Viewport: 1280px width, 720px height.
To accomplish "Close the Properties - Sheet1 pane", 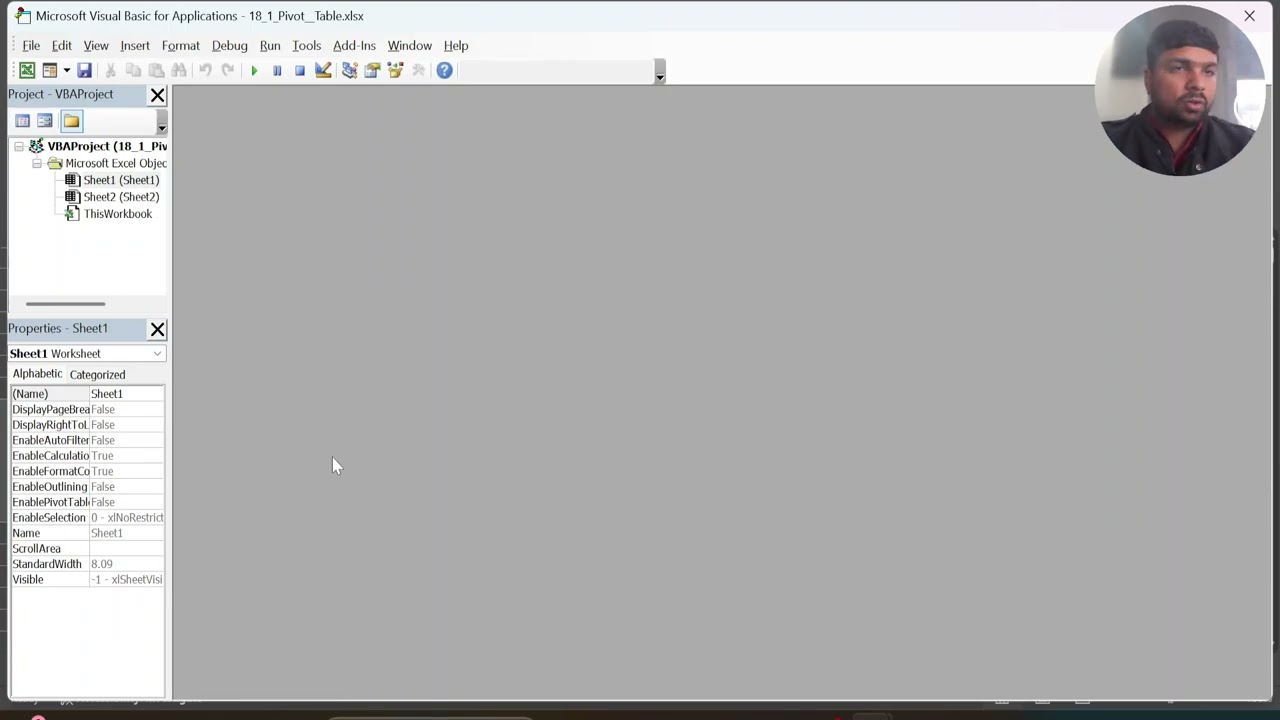I will pyautogui.click(x=157, y=329).
